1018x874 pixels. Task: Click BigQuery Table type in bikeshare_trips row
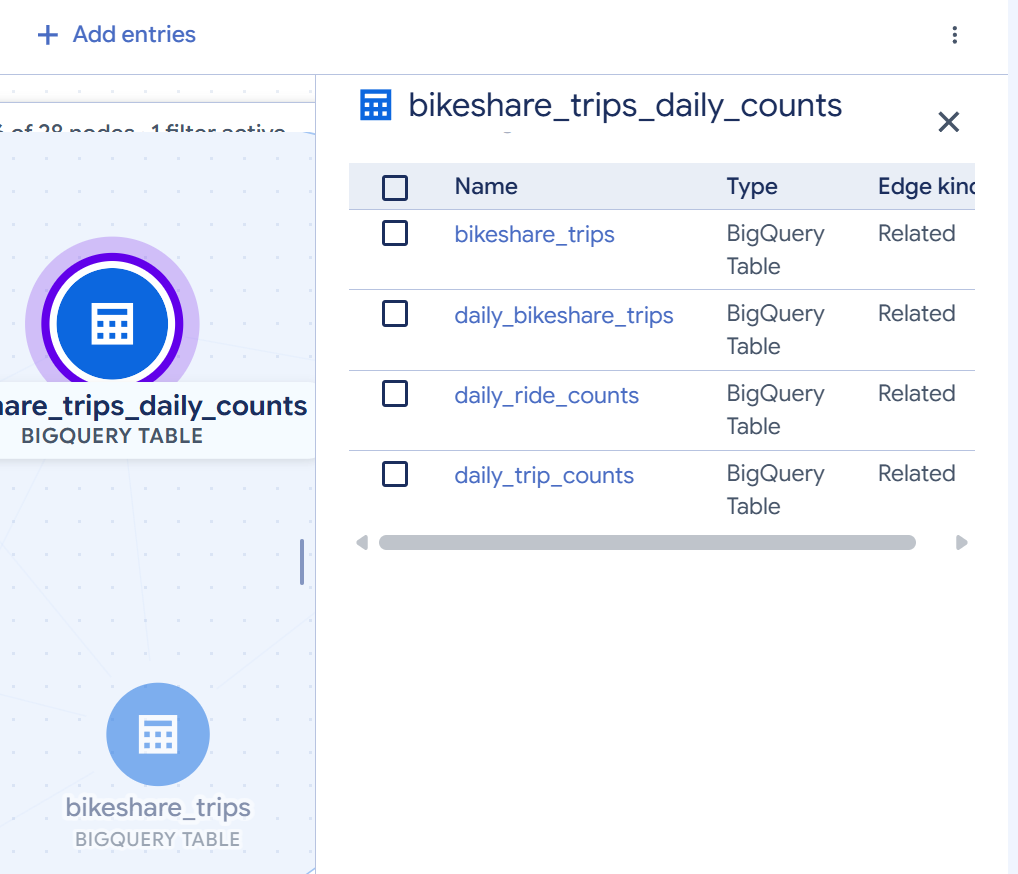(775, 249)
